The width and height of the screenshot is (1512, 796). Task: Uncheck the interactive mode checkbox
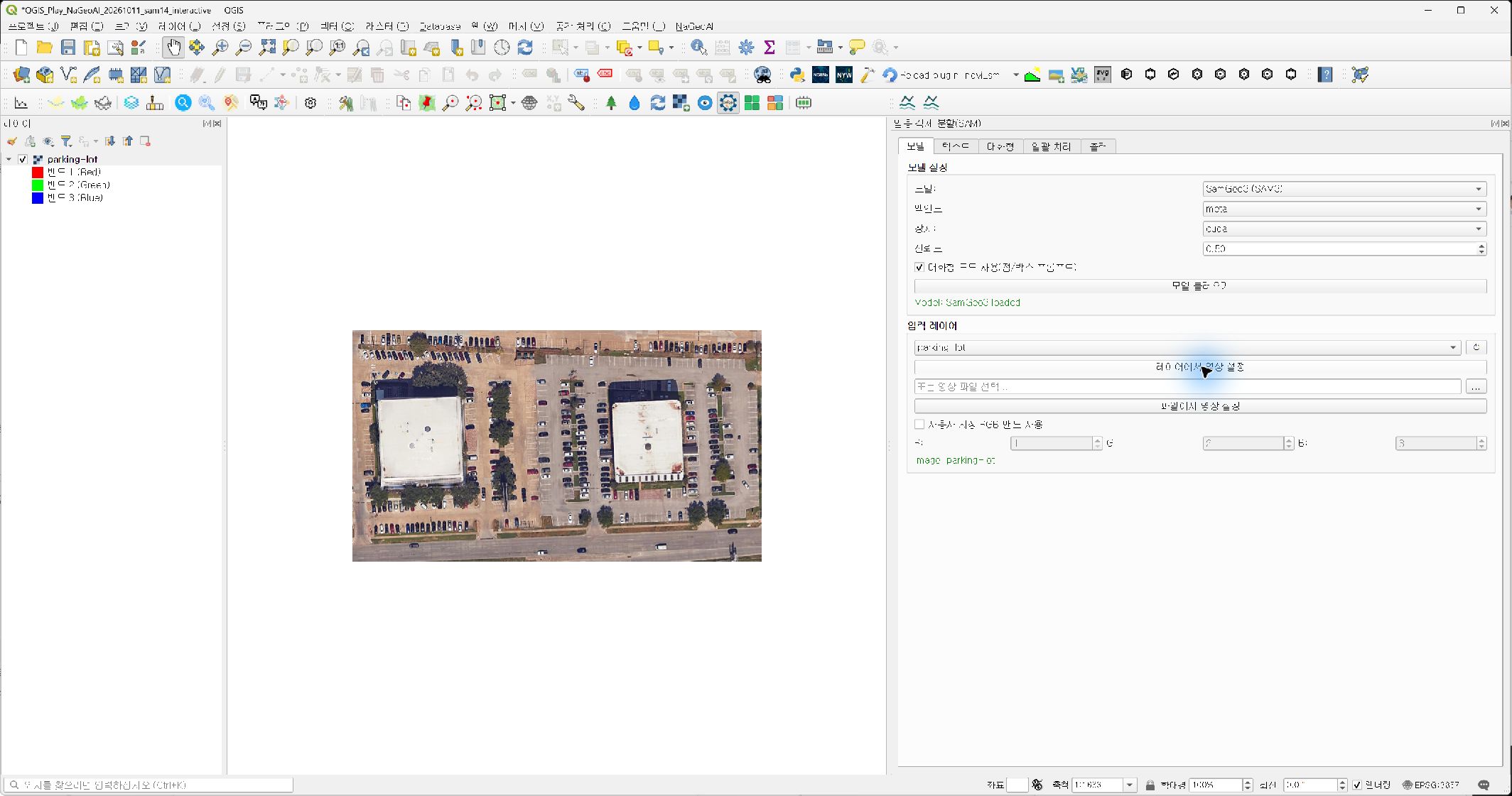919,268
